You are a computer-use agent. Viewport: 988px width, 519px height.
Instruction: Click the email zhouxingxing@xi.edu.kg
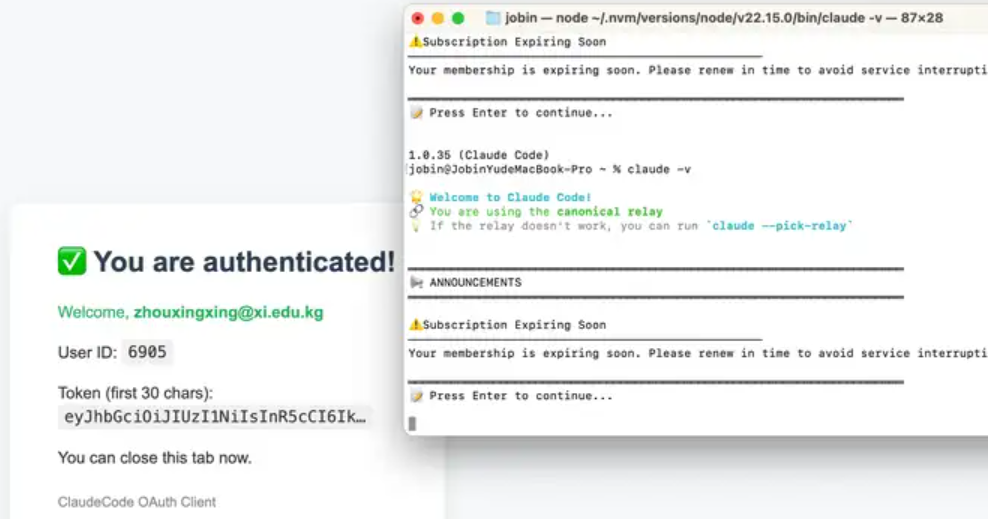pyautogui.click(x=228, y=312)
